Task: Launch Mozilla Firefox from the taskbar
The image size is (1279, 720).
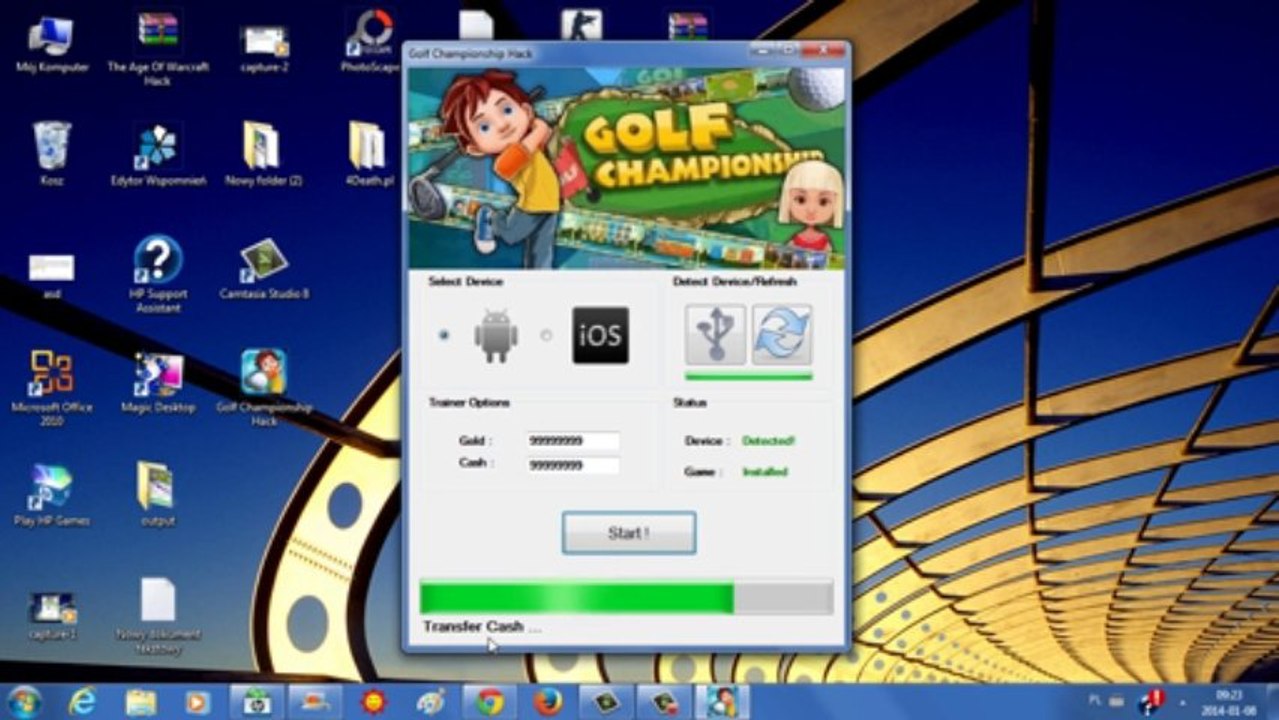Action: (x=547, y=702)
